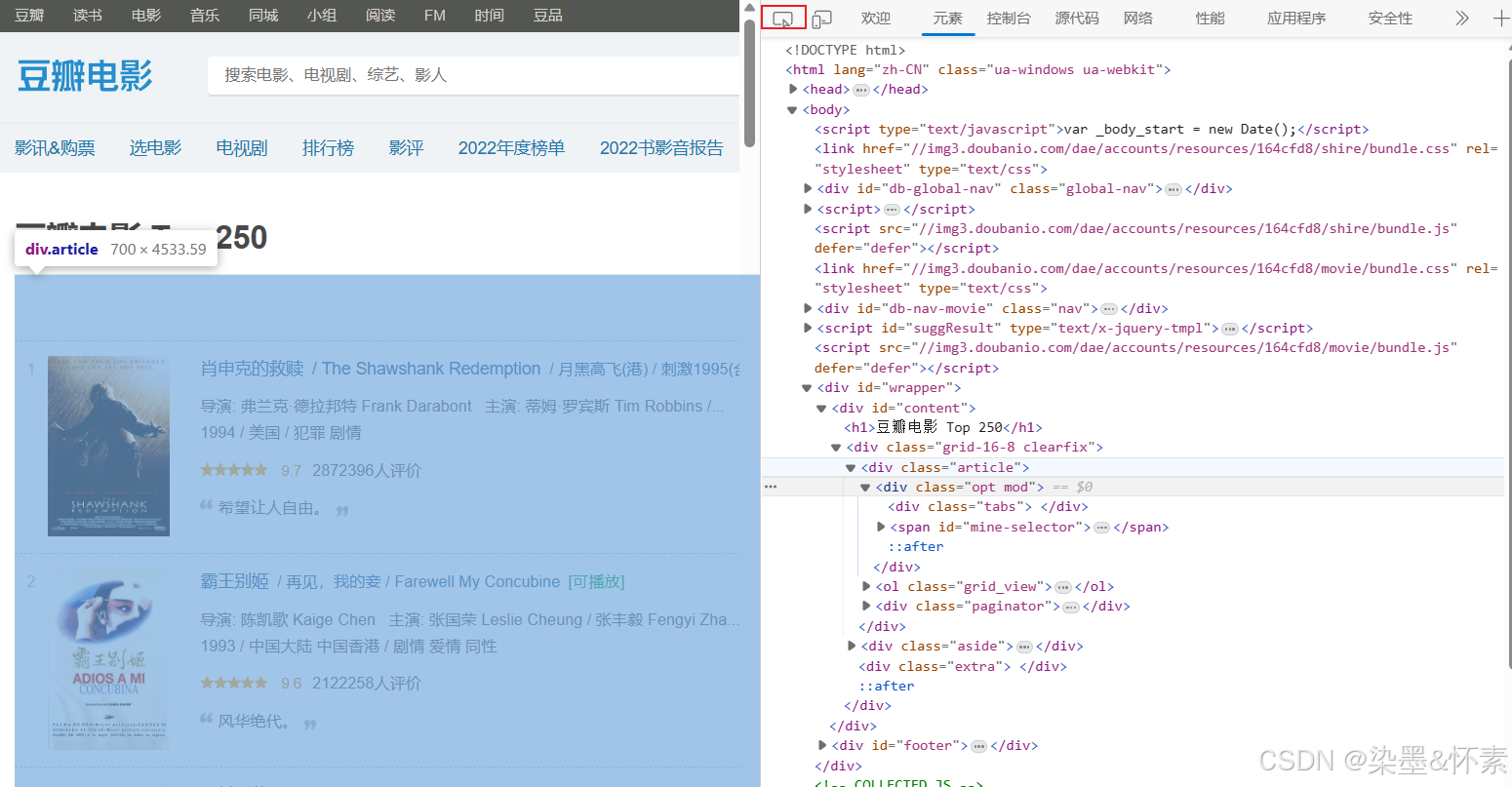Expand the ol grid_view node
This screenshot has height=787, width=1512.
tap(866, 586)
